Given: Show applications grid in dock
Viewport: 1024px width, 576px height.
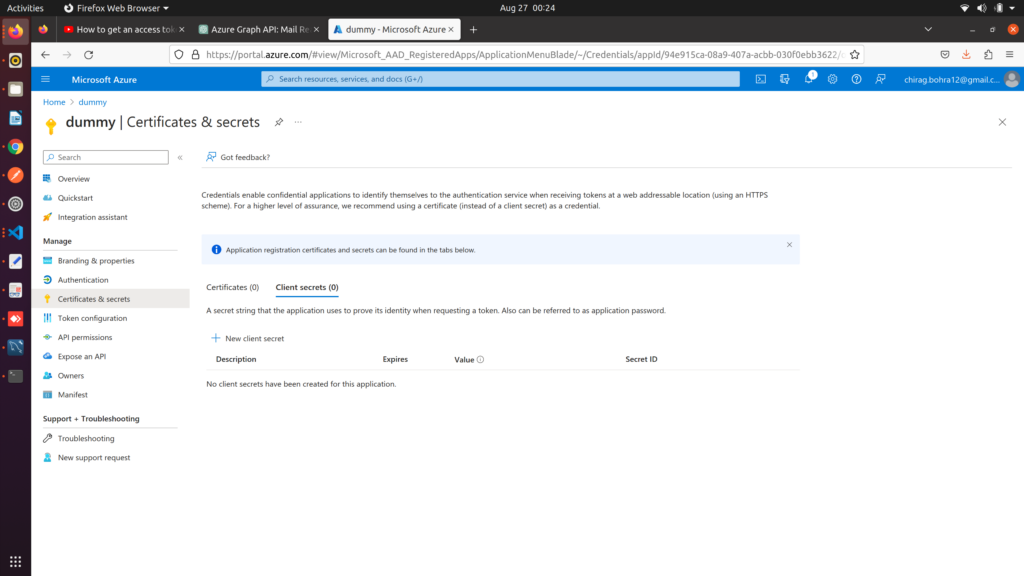Looking at the screenshot, I should coord(16,562).
